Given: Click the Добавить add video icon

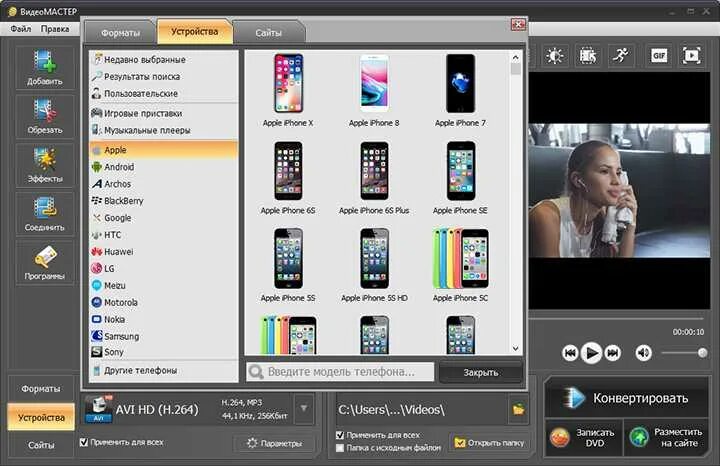Looking at the screenshot, I should point(45,67).
